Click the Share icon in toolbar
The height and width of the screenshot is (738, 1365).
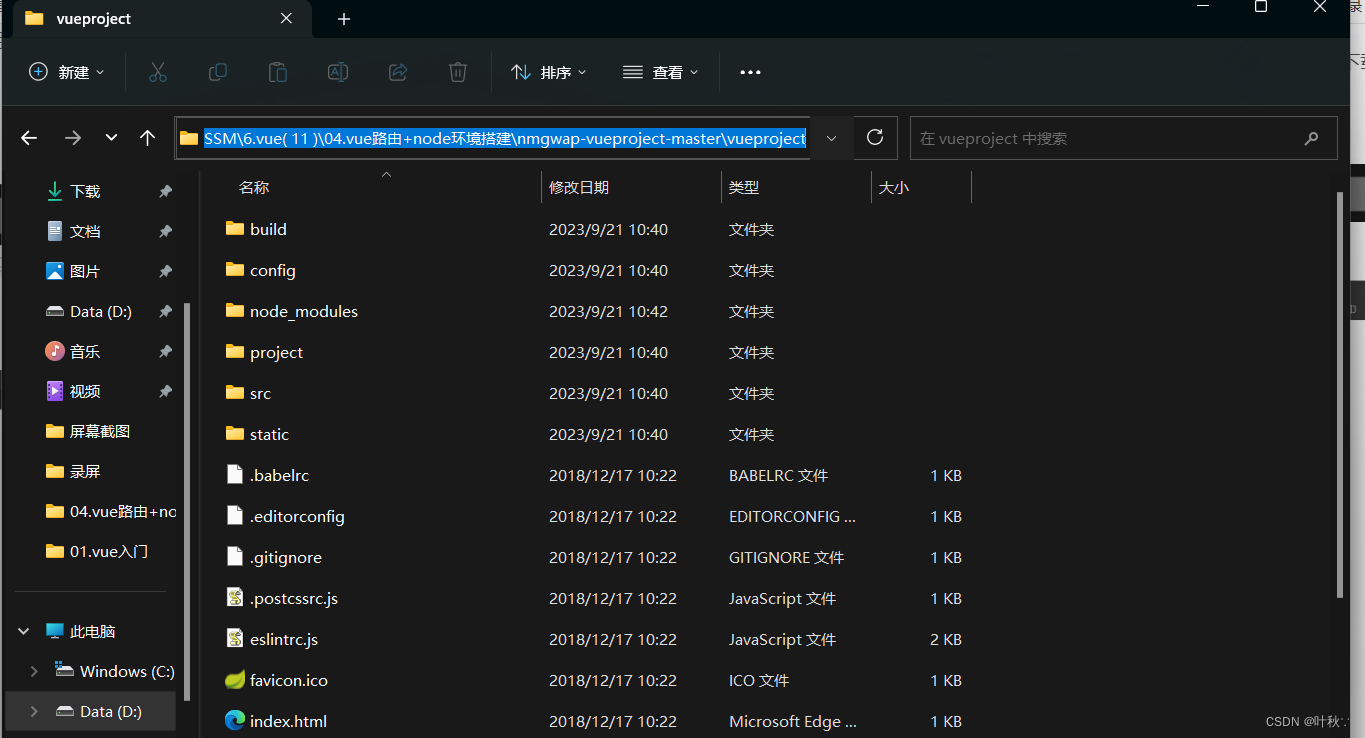tap(398, 72)
